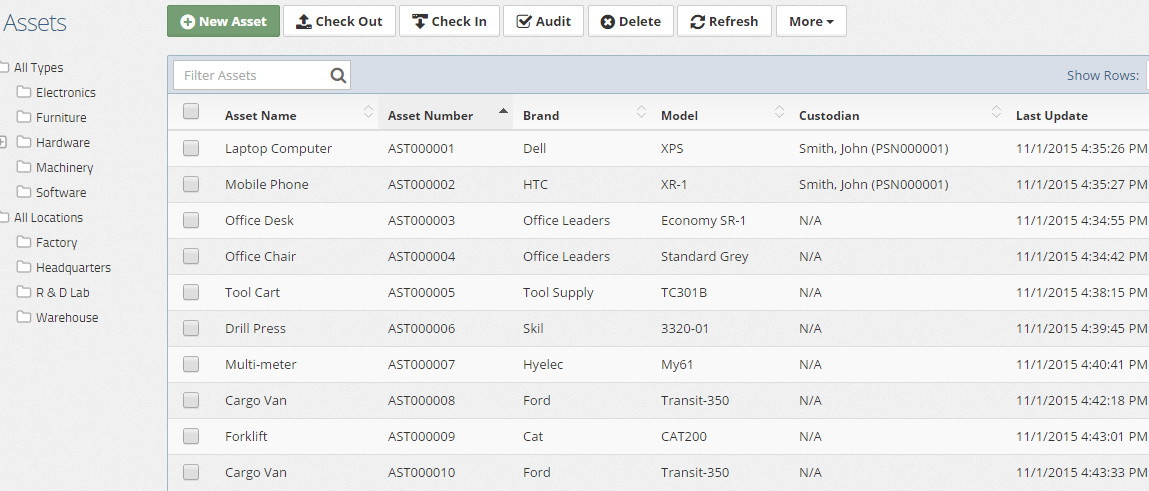
Task: Tick the Laptop Computer row checkbox
Action: [191, 148]
